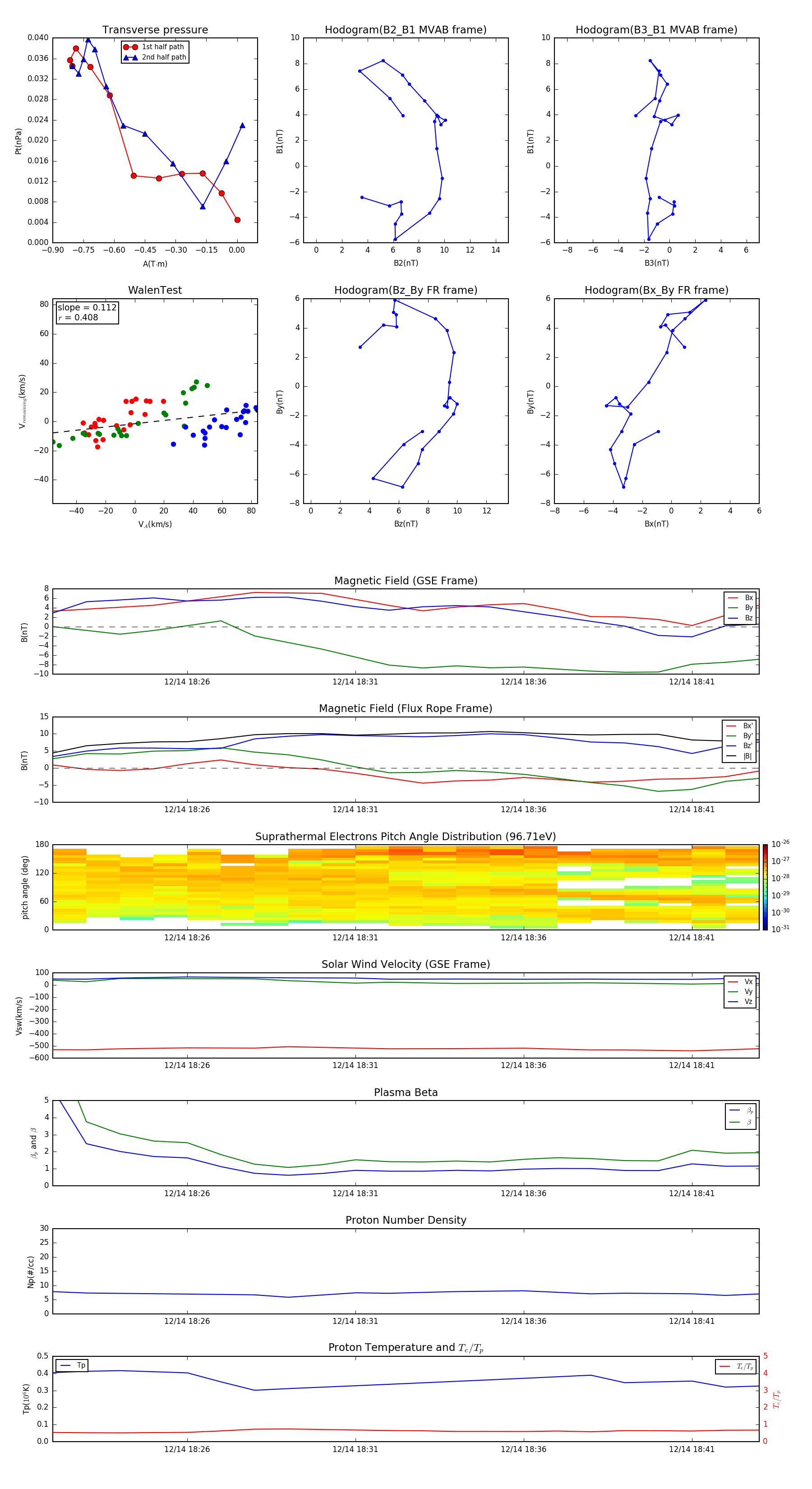Click the 'B2(nT)' x-axis label
This screenshot has width=812, height=1489.
click(x=406, y=263)
